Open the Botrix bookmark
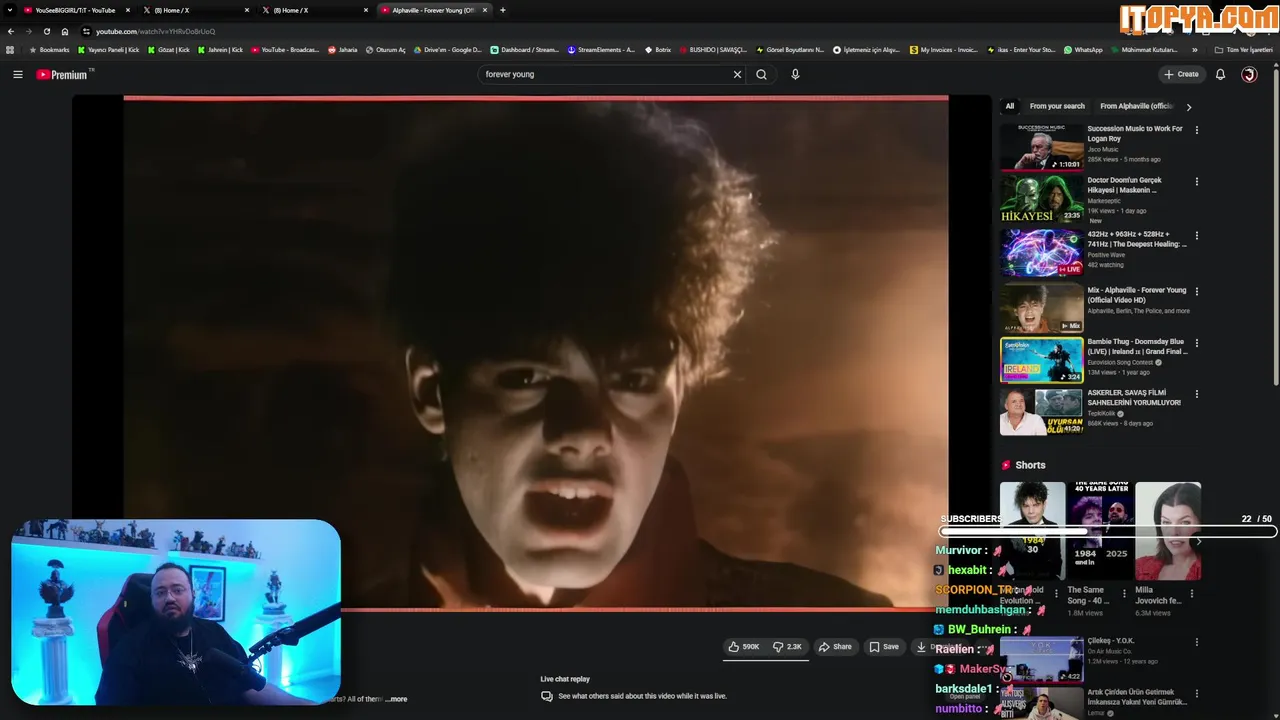The width and height of the screenshot is (1280, 720). [657, 49]
